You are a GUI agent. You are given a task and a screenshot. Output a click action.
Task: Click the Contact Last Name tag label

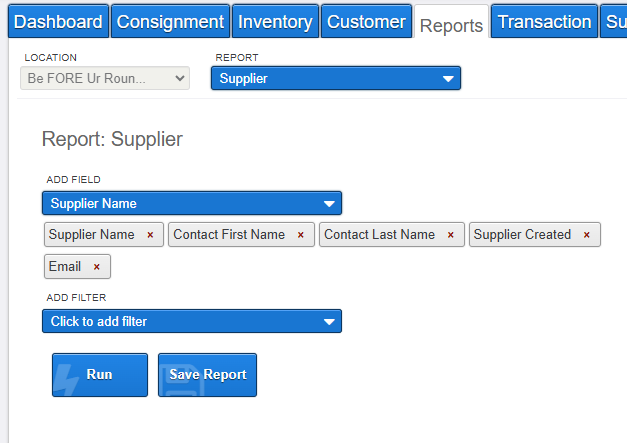379,235
